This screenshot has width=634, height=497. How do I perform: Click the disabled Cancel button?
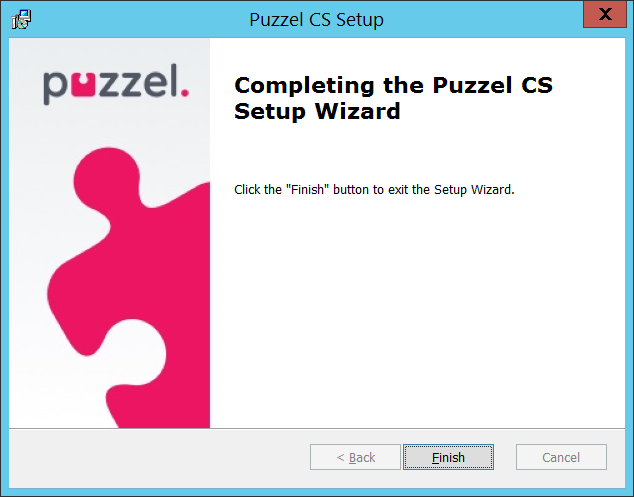pyautogui.click(x=561, y=457)
